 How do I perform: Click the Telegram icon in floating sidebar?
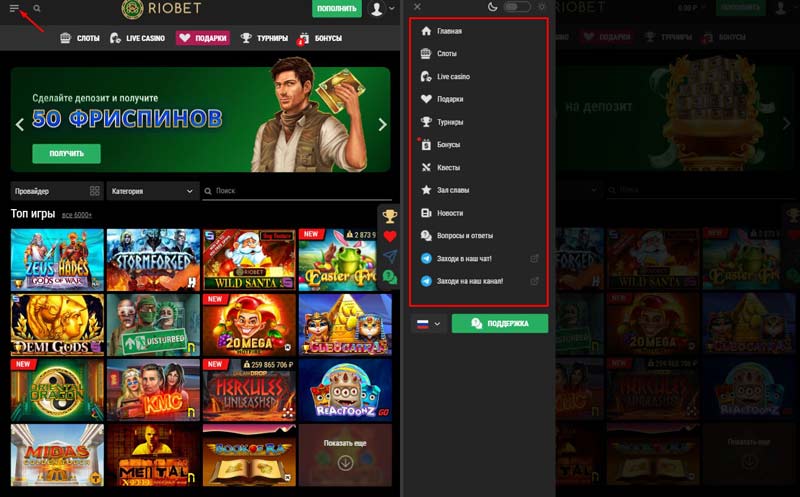pos(390,258)
